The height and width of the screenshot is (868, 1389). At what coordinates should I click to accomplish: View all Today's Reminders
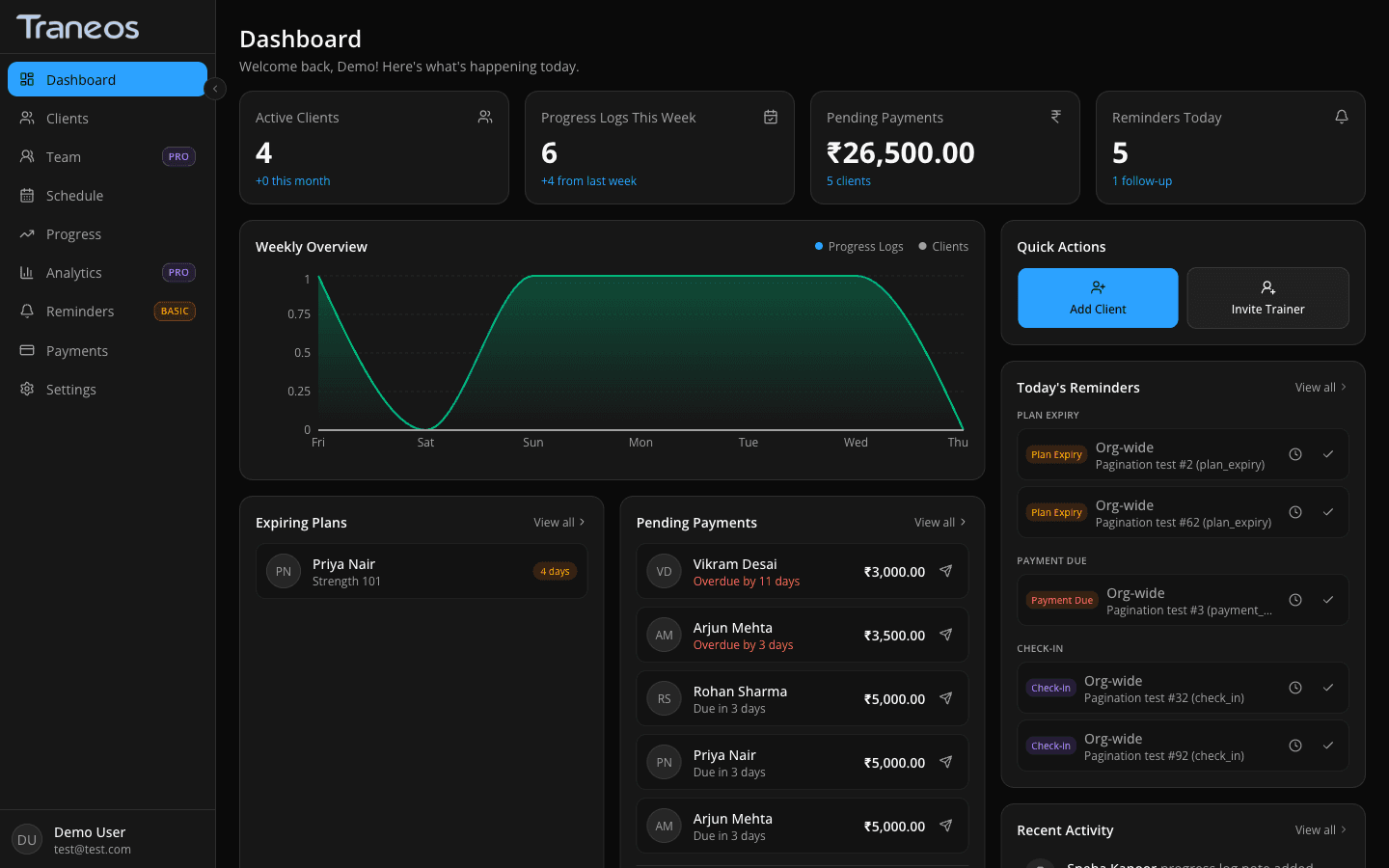pos(1321,387)
